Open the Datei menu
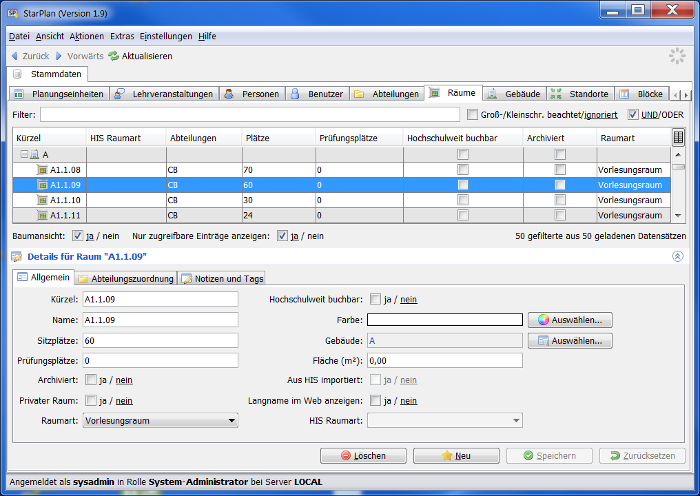The width and height of the screenshot is (700, 496). 19,36
